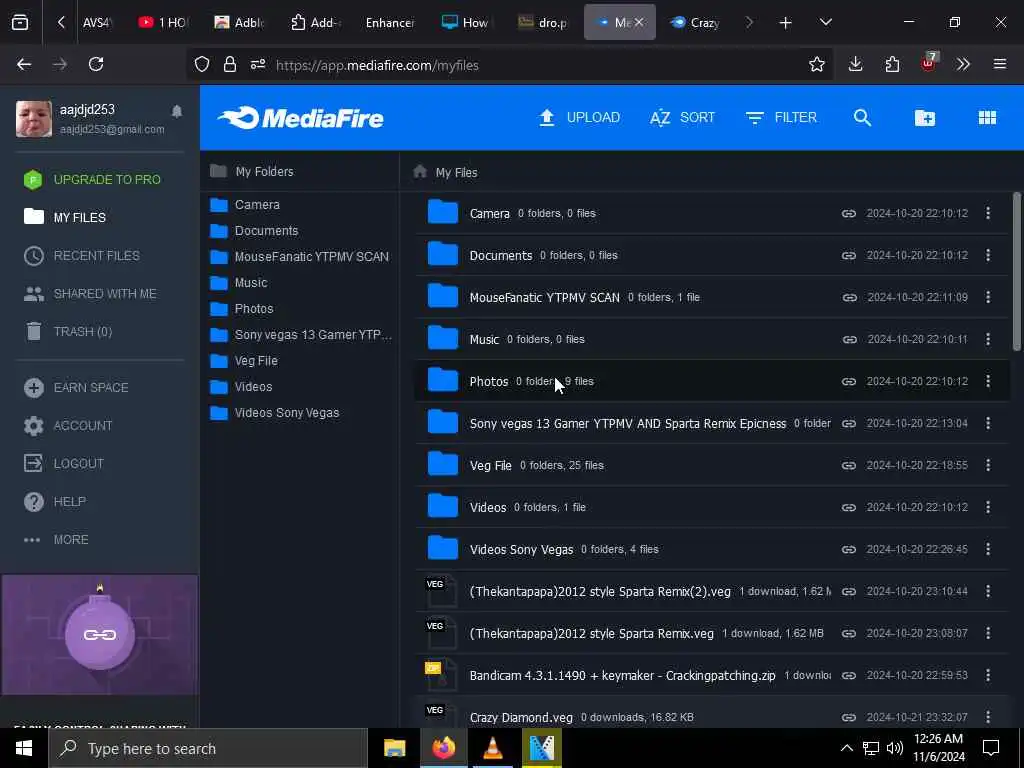Select Music folder in My Folders tree
The height and width of the screenshot is (768, 1024).
pos(238,283)
